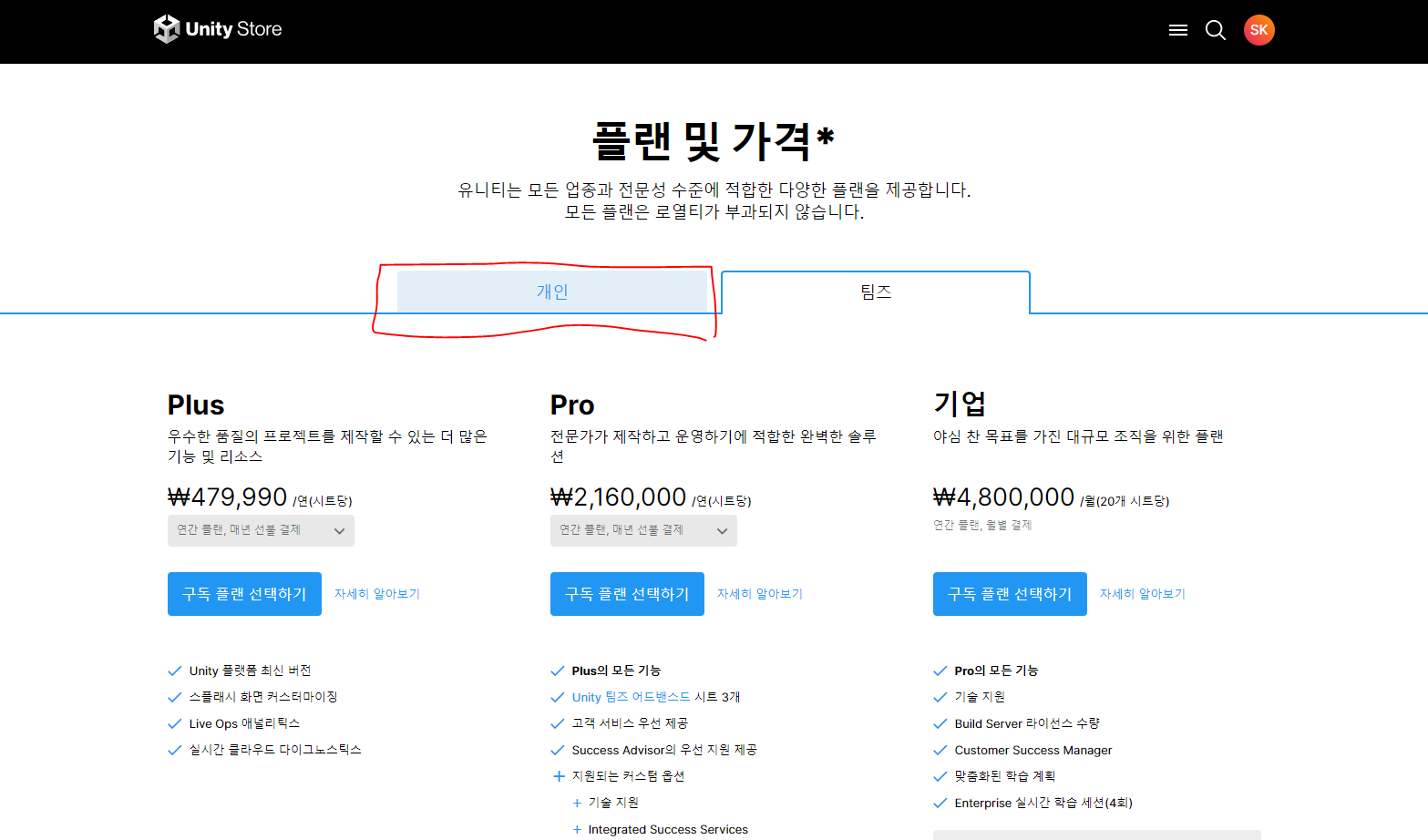1428x840 pixels.
Task: Expand the 기술 지원 sub-item under Pro
Action: pos(577,803)
